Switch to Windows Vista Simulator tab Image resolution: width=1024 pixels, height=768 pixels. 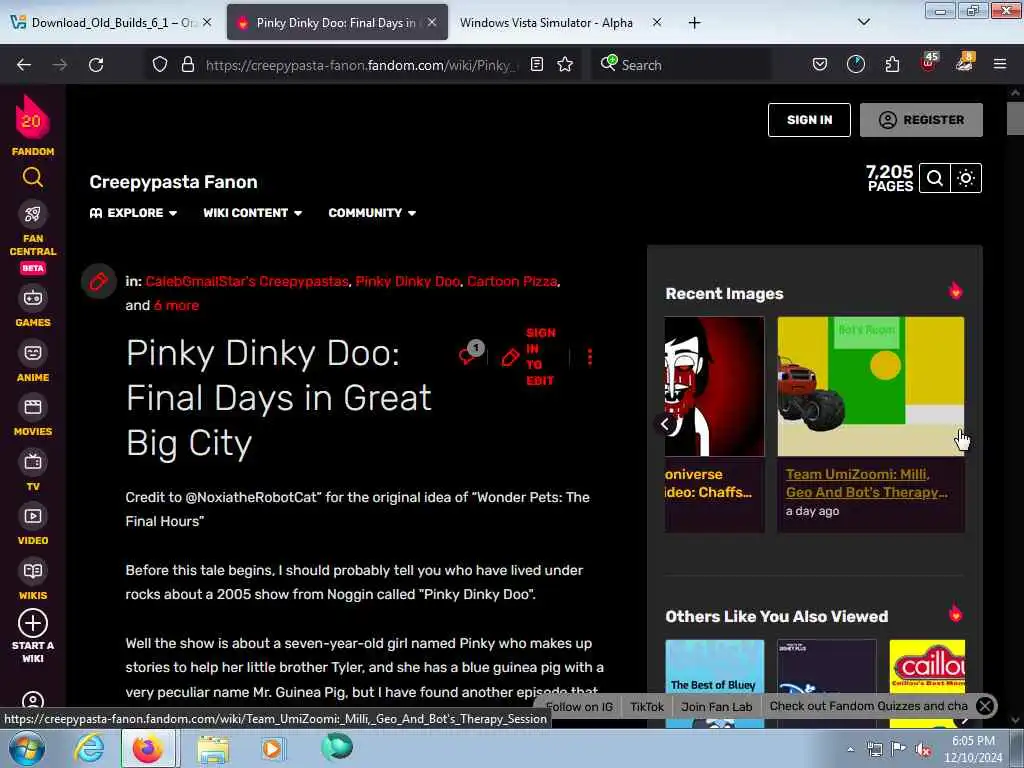tap(546, 23)
